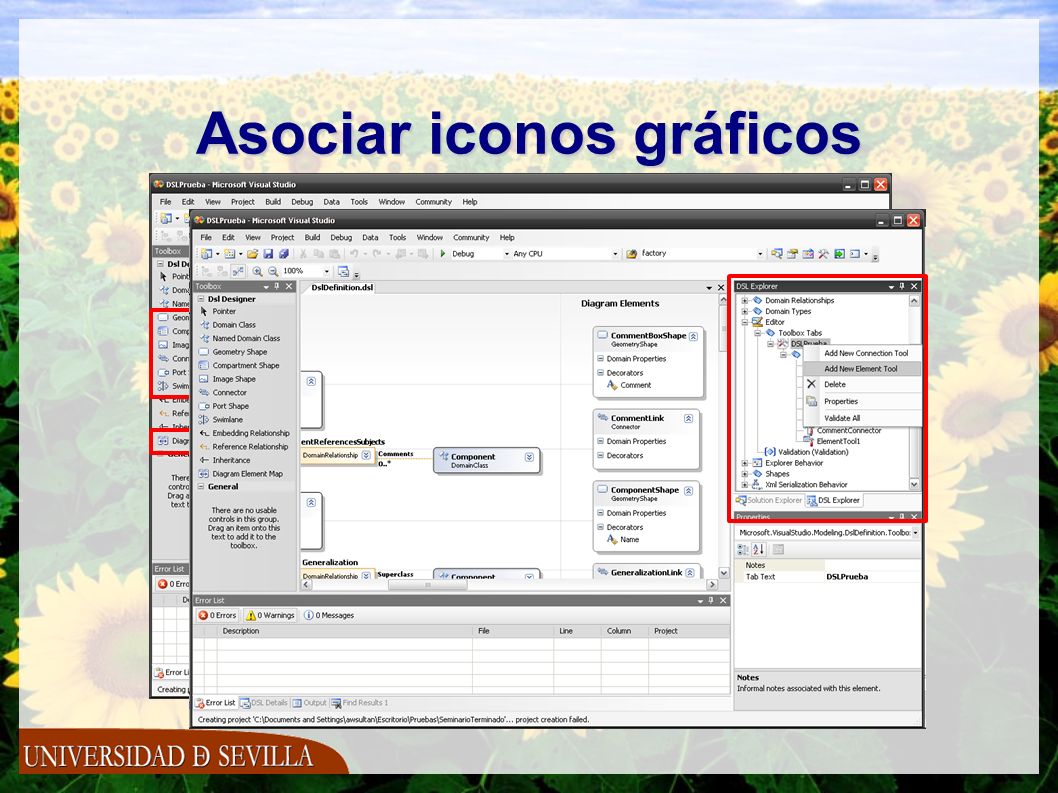Screen dimensions: 1058x793
Task: Click the Tab Text value DSLPrueba
Action: 847,576
